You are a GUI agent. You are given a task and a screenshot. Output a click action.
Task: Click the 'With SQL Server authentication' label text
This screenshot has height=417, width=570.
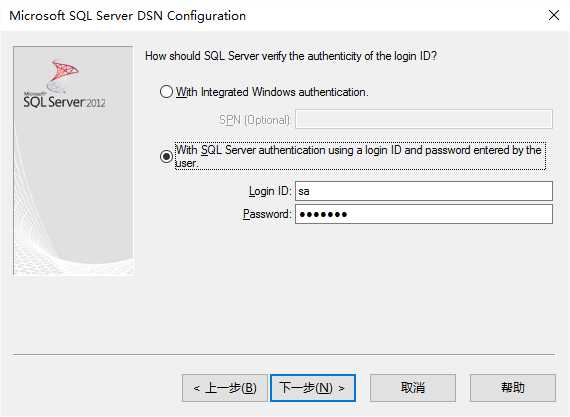(360, 156)
